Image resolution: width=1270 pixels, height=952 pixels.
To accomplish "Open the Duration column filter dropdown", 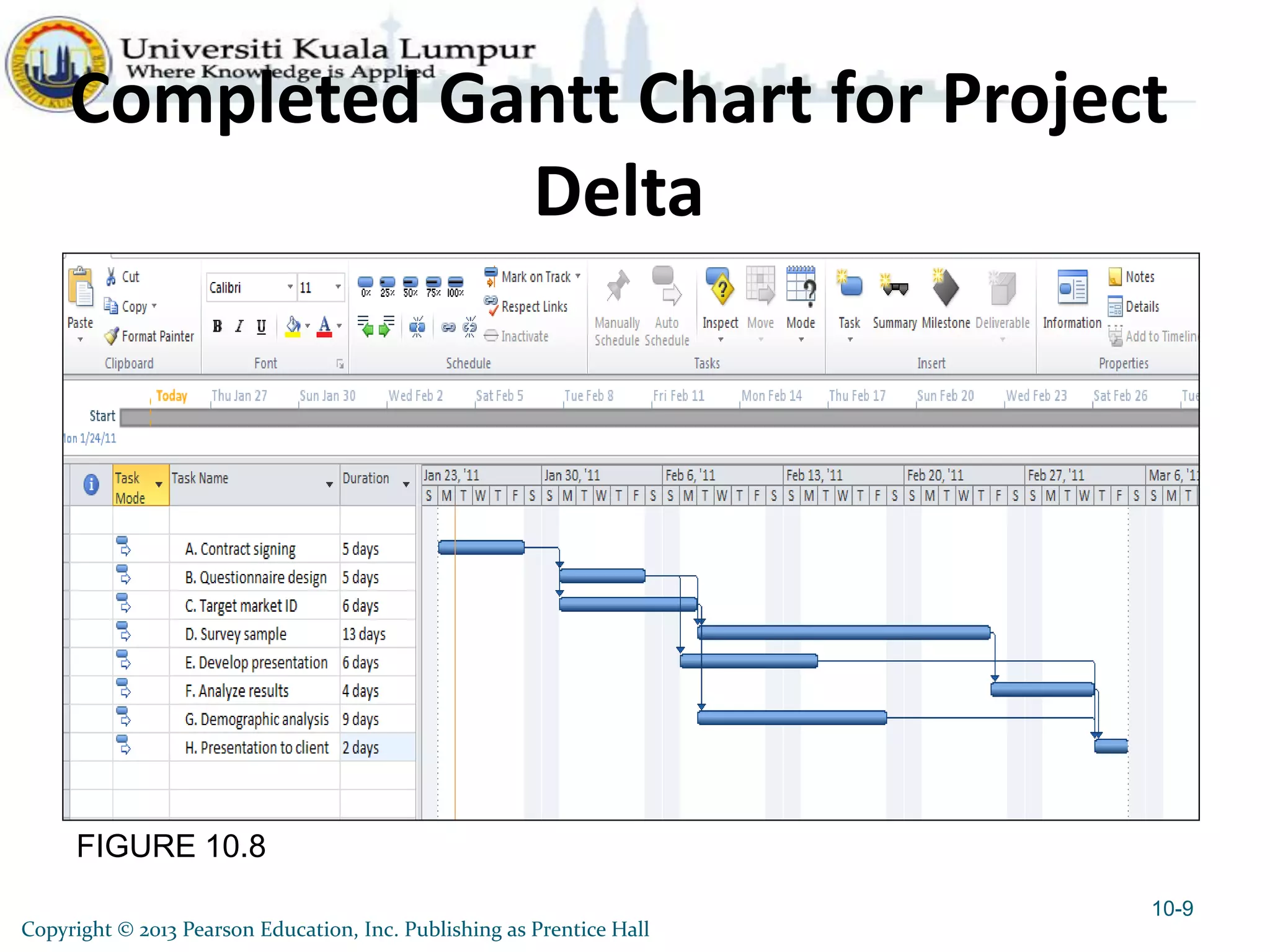I will click(x=406, y=485).
